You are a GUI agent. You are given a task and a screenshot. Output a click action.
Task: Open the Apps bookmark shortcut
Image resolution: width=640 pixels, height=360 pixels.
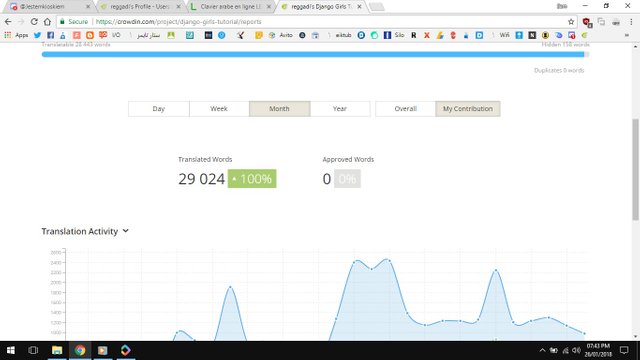pyautogui.click(x=16, y=35)
